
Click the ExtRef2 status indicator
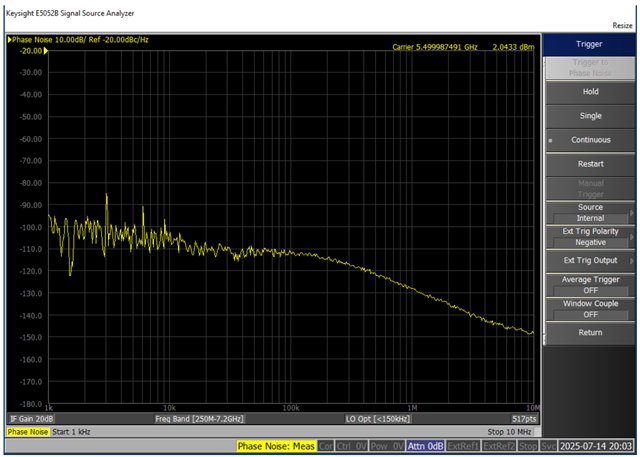click(x=499, y=446)
